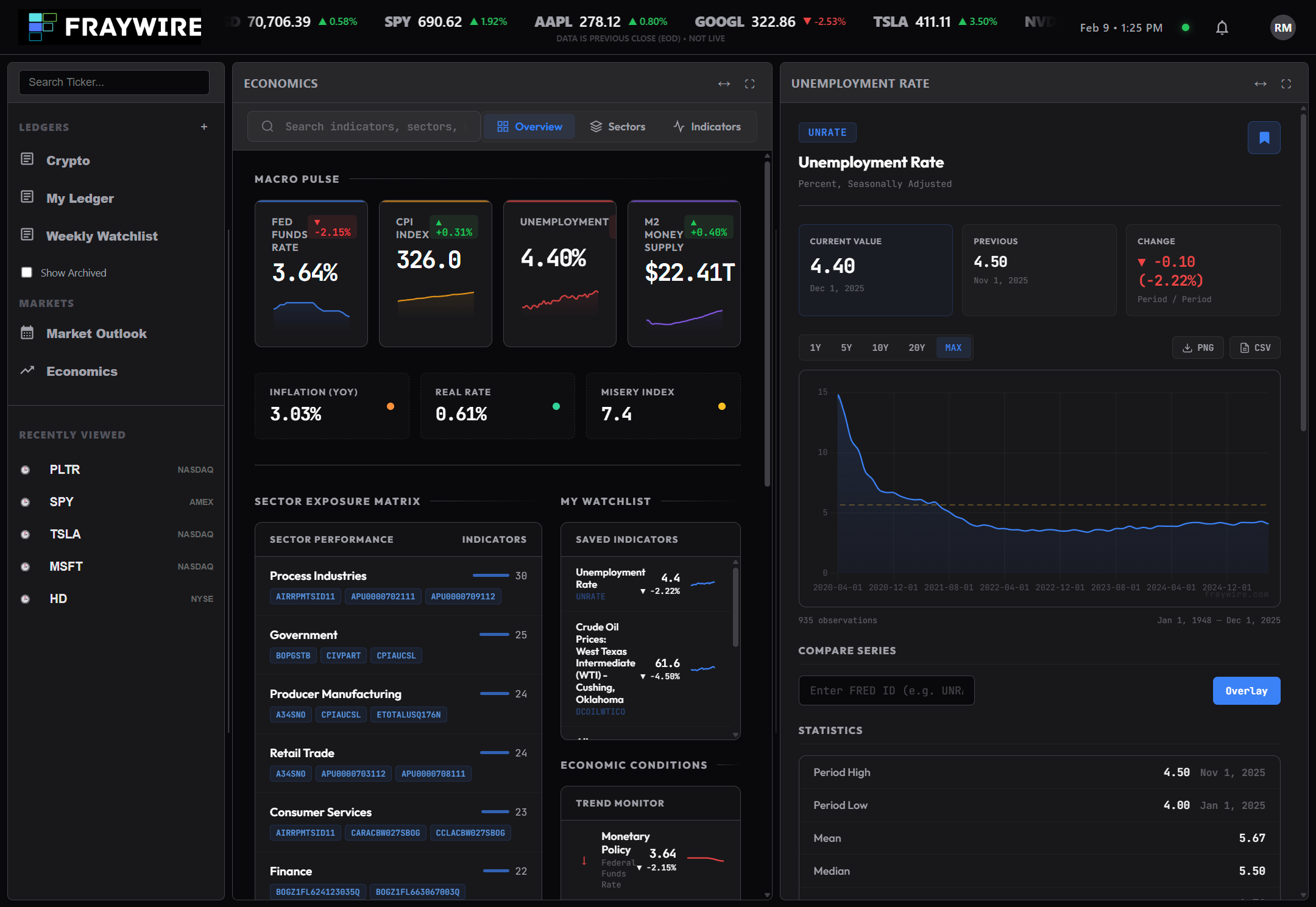Fullscreen the Economics panel
1316x907 pixels.
click(749, 83)
